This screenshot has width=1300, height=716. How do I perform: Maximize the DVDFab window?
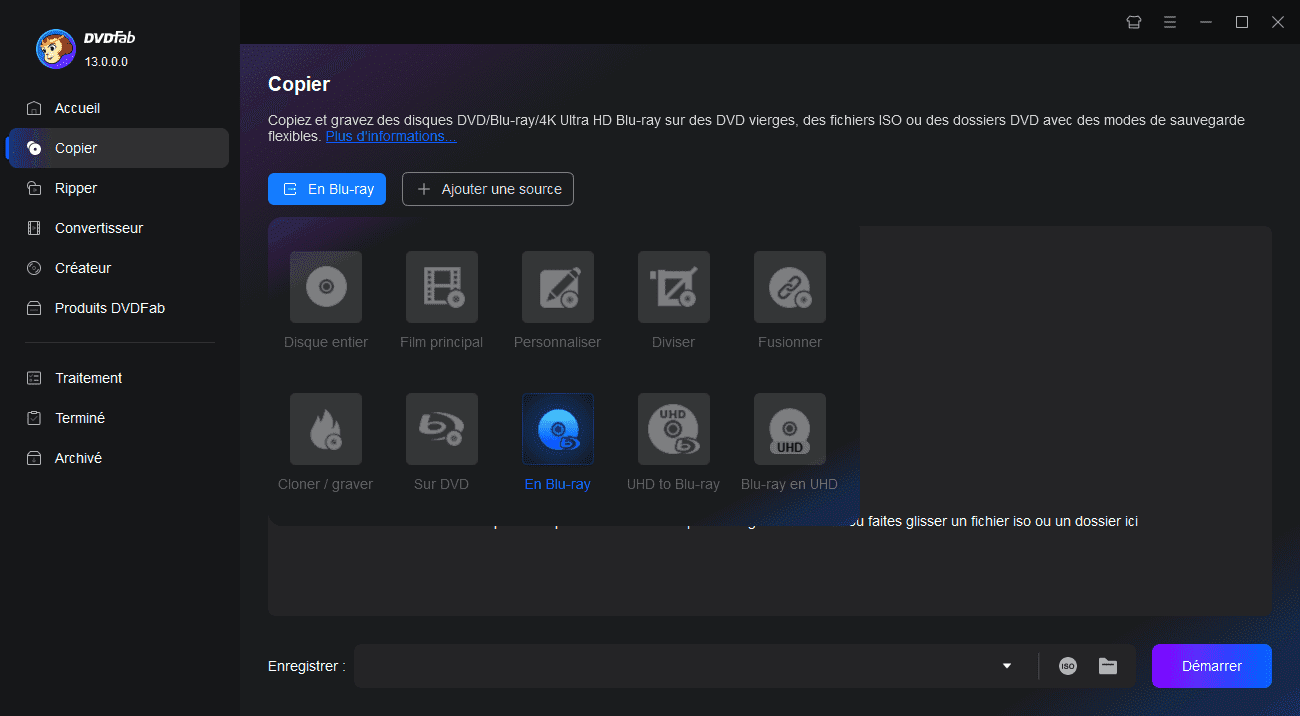pyautogui.click(x=1242, y=22)
